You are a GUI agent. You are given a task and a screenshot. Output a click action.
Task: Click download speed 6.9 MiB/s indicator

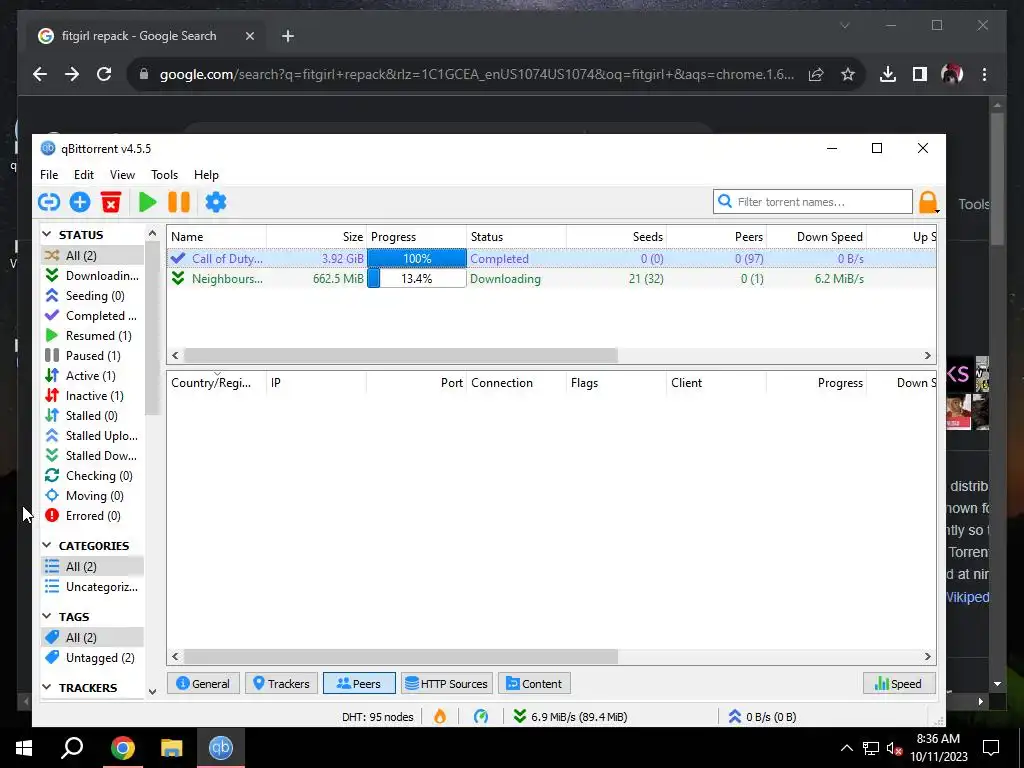click(x=570, y=716)
